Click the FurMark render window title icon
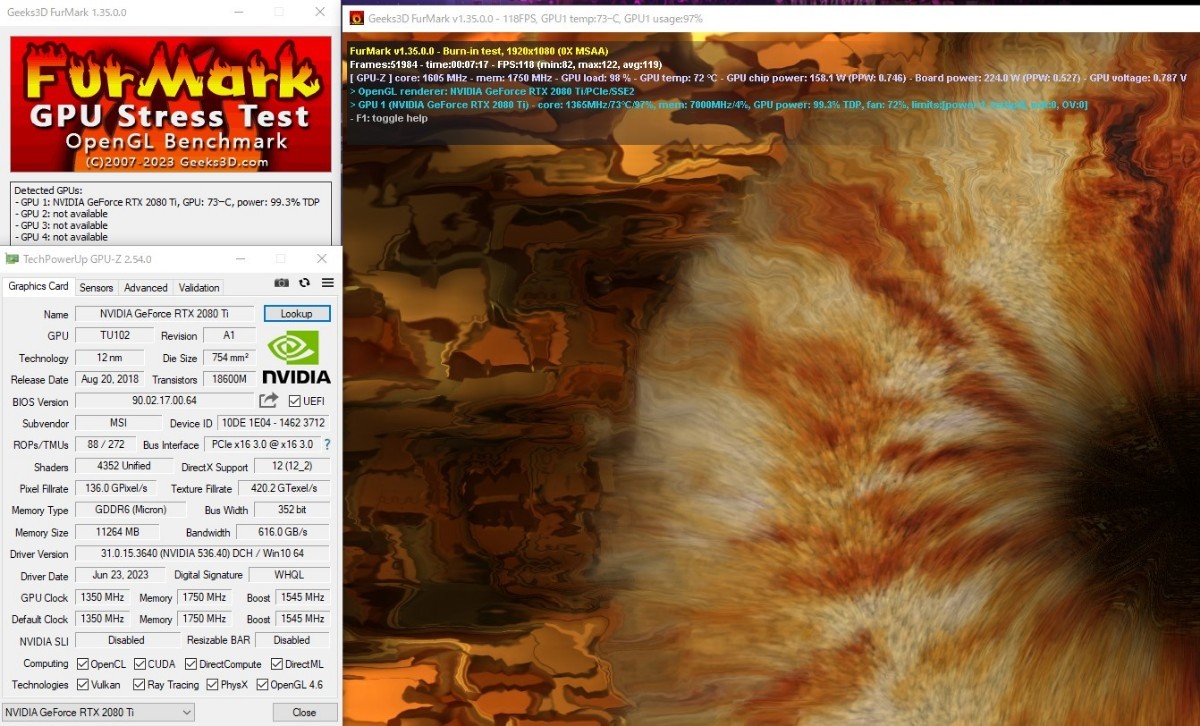The image size is (1200, 726). point(356,18)
